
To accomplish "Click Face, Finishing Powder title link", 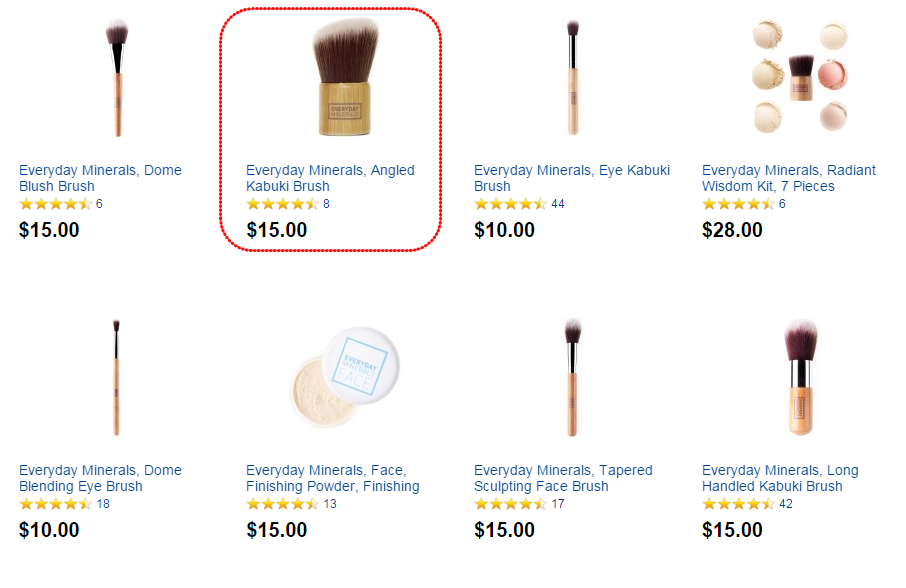I will coord(332,478).
